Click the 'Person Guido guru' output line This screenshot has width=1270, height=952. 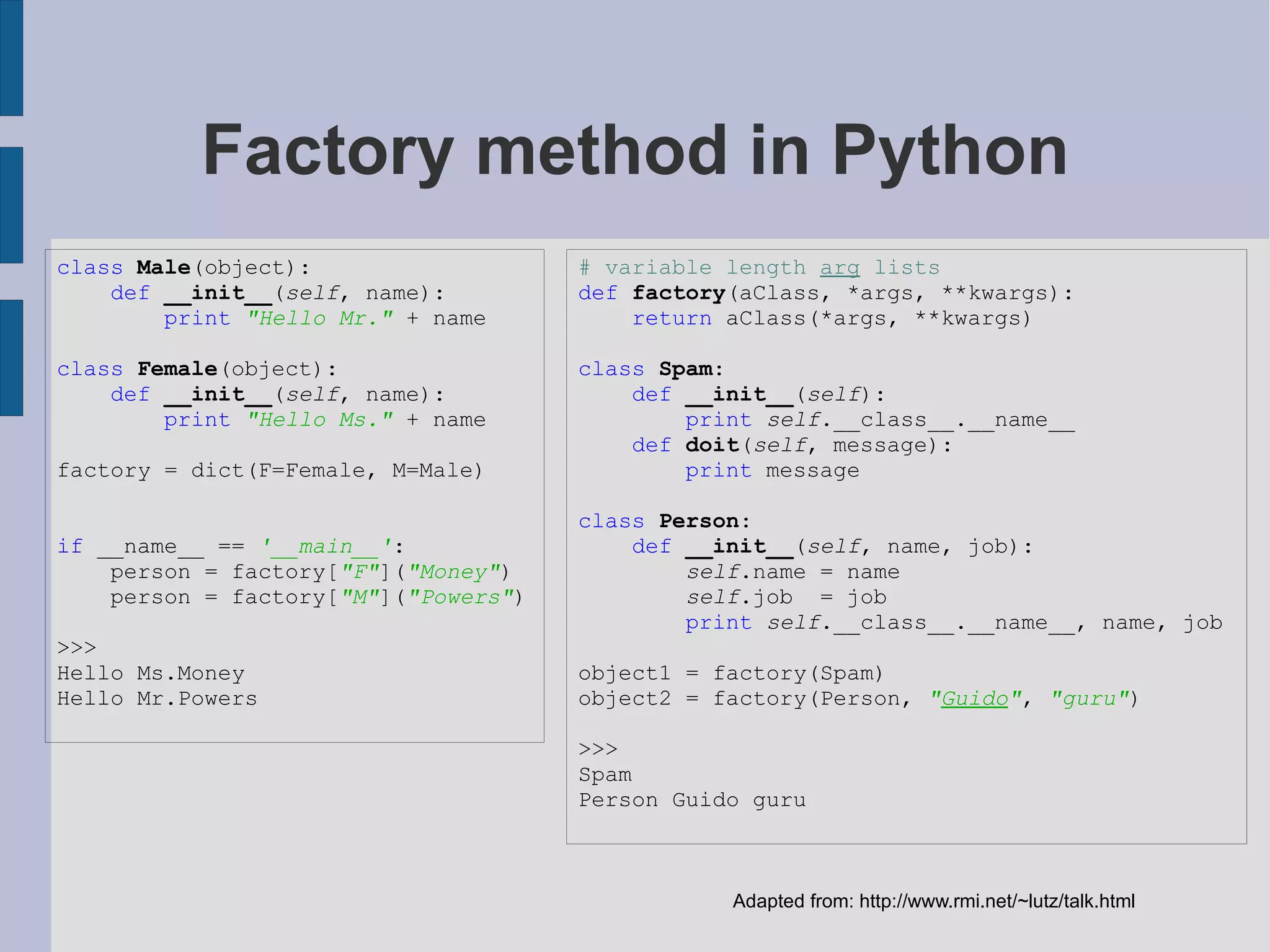pyautogui.click(x=692, y=801)
